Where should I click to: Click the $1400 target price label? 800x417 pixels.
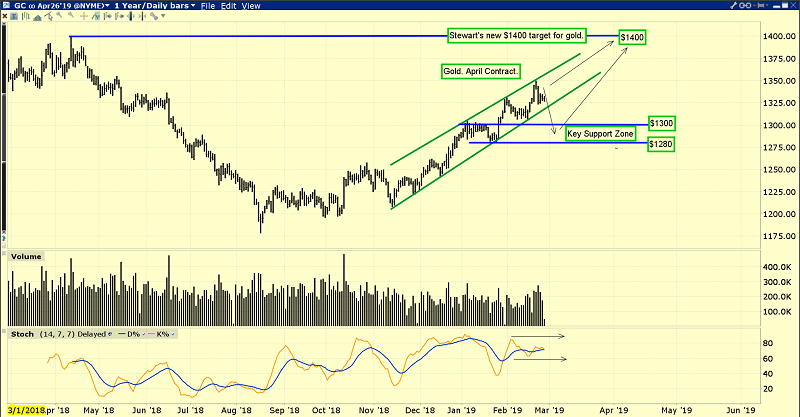(x=631, y=37)
